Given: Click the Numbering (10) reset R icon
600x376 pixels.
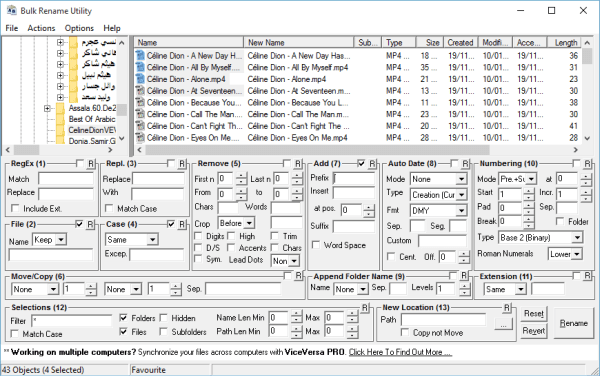Looking at the screenshot, I should [587, 164].
